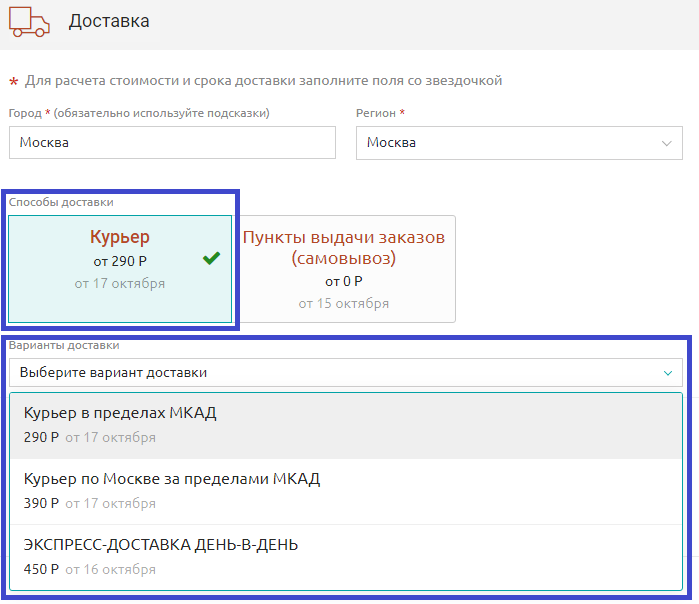699x604 pixels.
Task: Click 'от 0 Р' price on pickup card
Action: point(344,281)
